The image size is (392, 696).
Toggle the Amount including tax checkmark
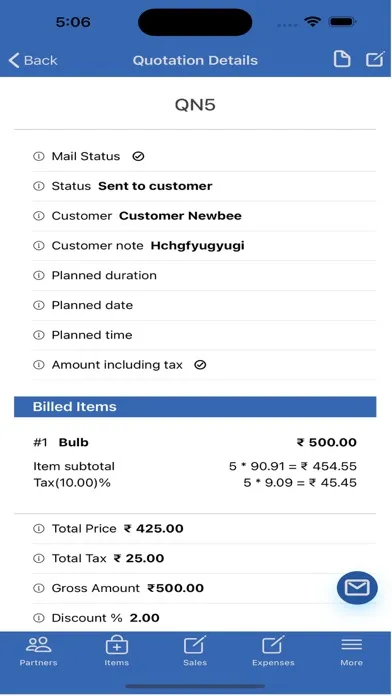[200, 365]
